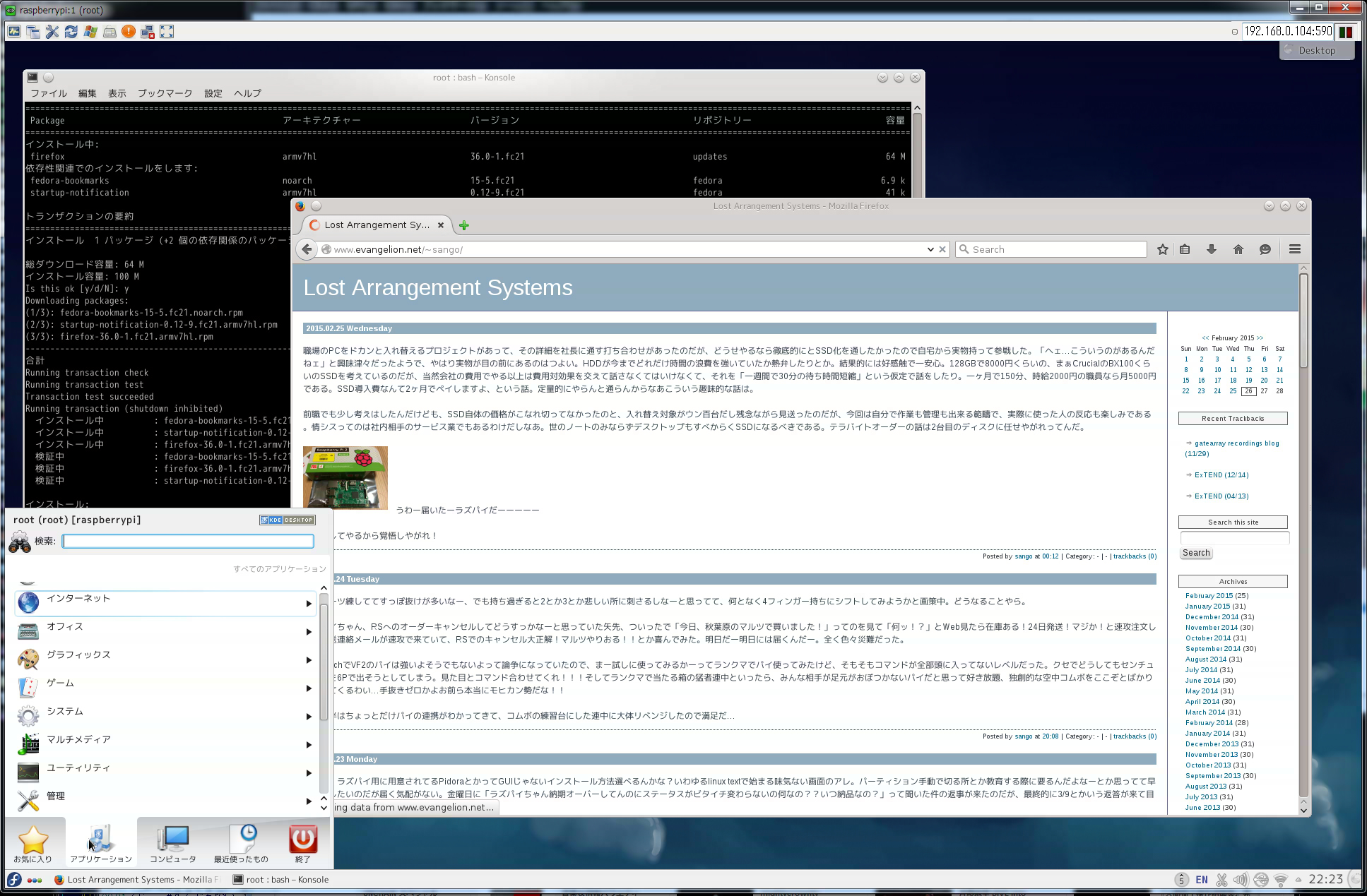The height and width of the screenshot is (896, 1367).
Task: Open Konsole Edit menu
Action: pos(88,93)
